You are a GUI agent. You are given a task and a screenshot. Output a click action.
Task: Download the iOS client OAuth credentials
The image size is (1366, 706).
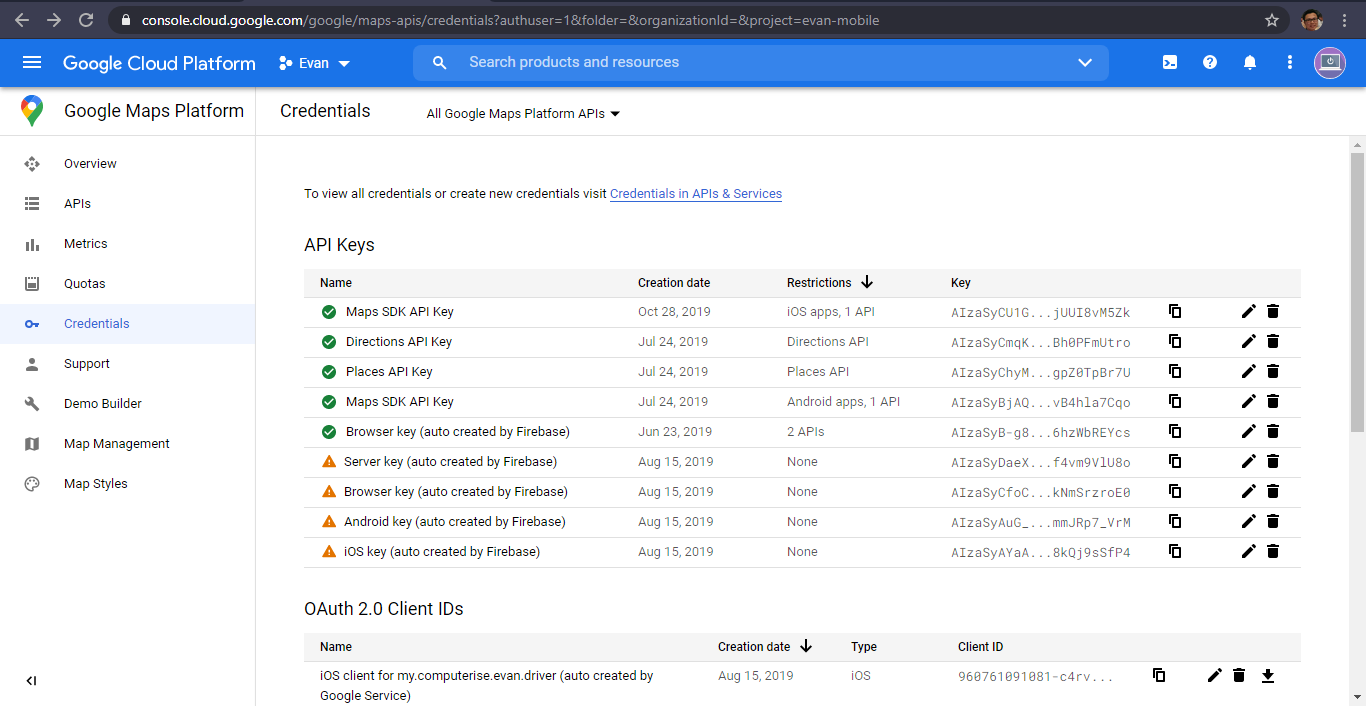click(1268, 676)
